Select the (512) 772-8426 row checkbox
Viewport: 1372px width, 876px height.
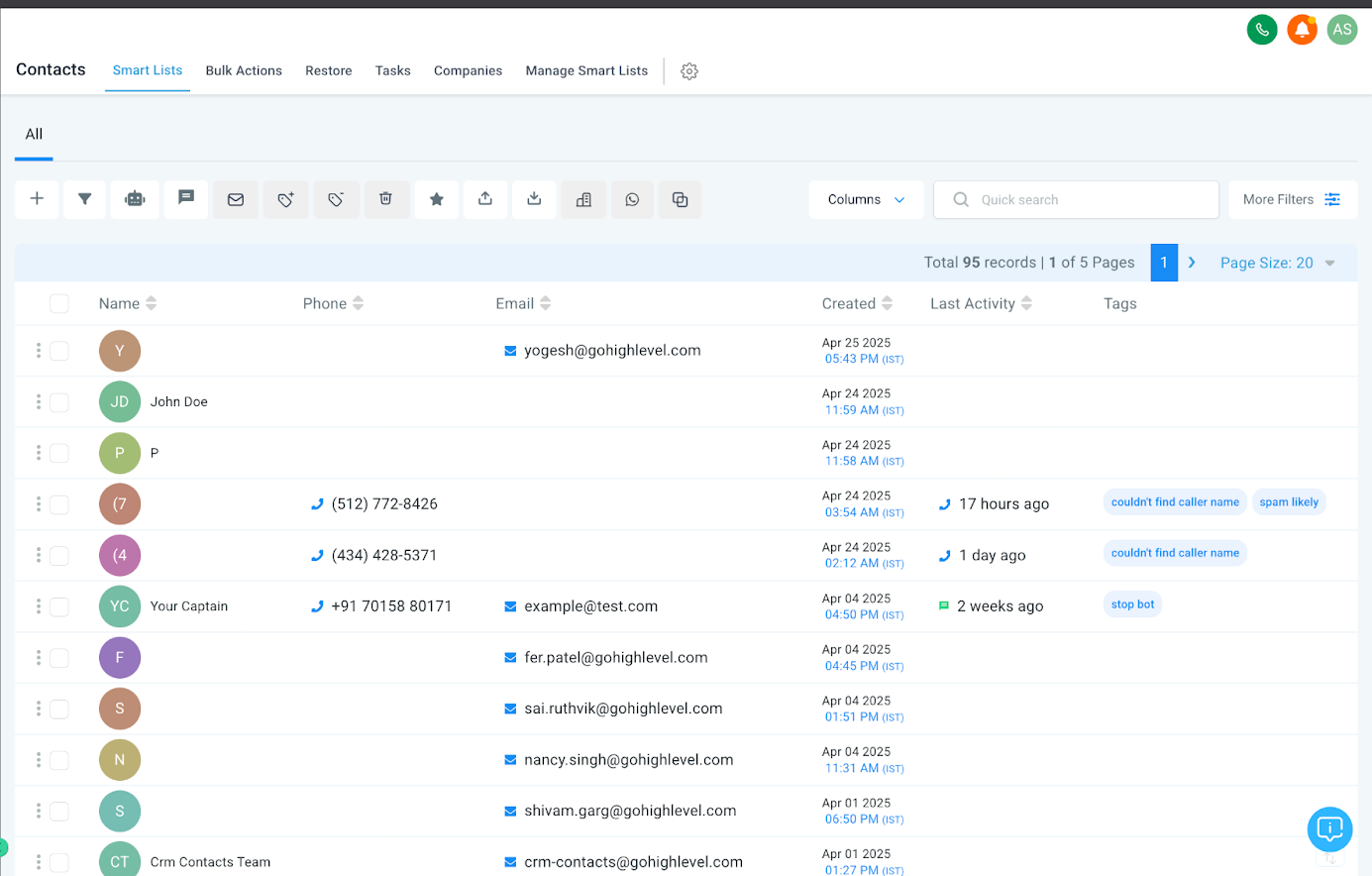[x=59, y=504]
